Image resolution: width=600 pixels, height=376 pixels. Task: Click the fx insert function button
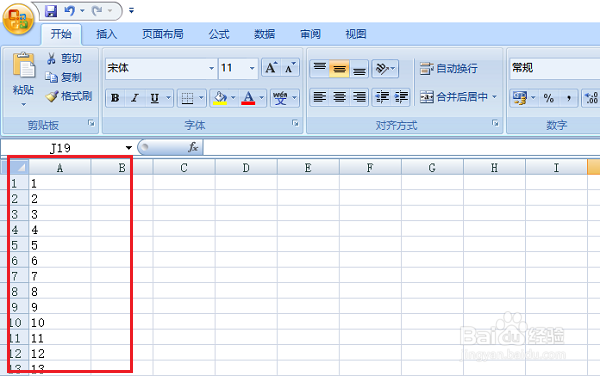193,147
